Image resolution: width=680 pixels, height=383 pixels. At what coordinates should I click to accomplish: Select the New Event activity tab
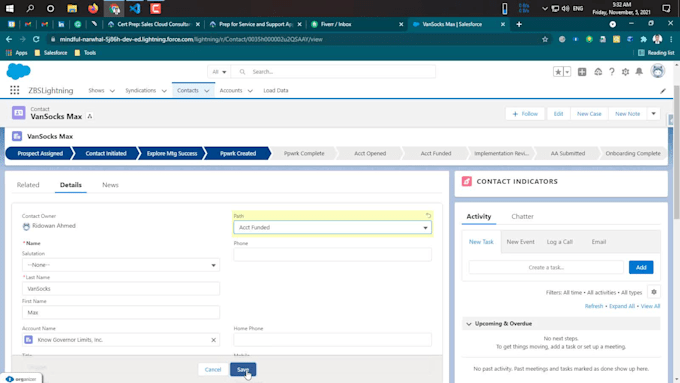point(520,242)
